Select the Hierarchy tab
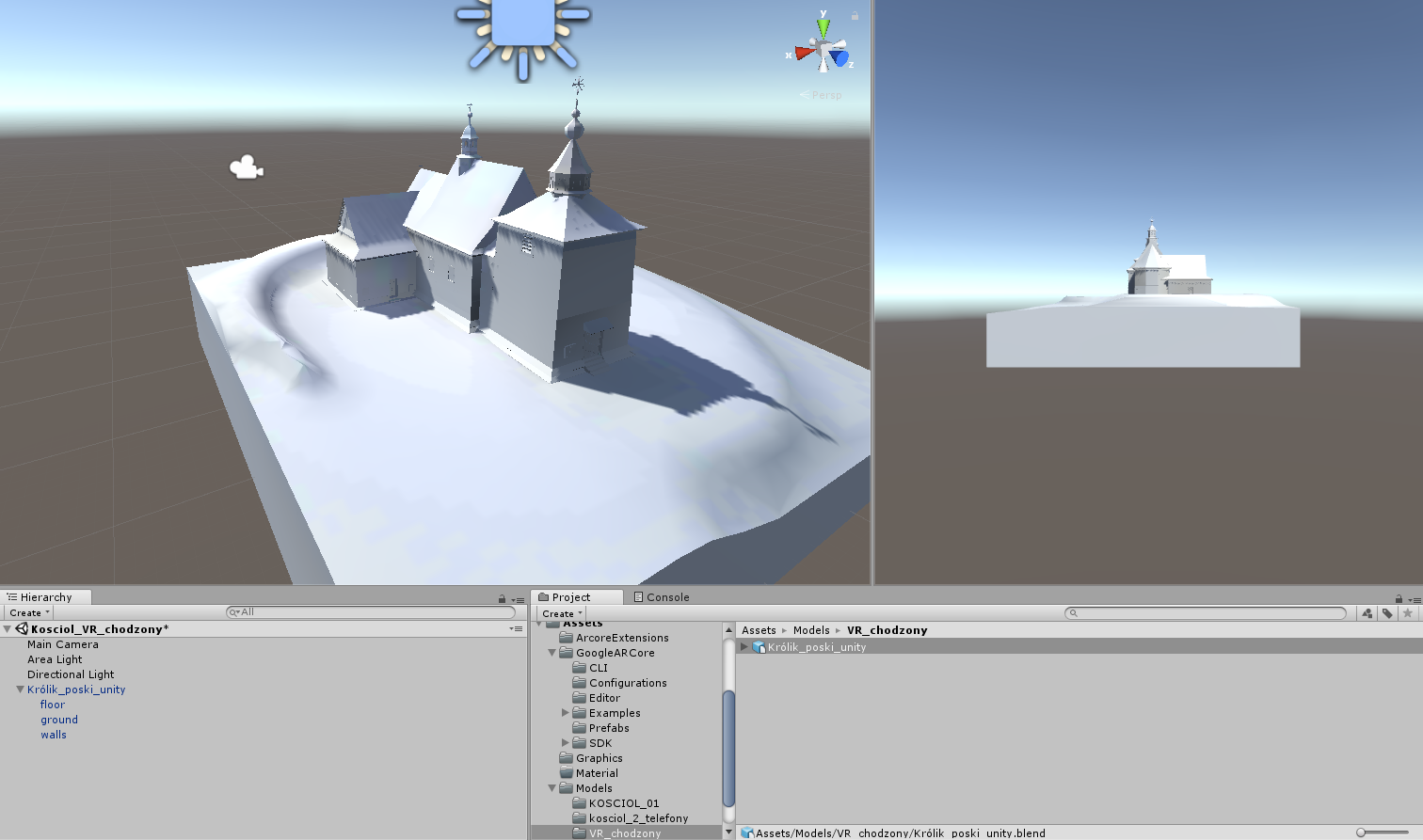This screenshot has height=840, width=1423. (x=45, y=597)
